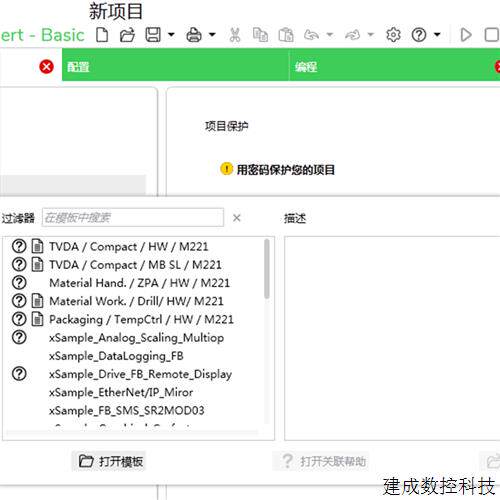Click the paste clipboard icon

286,35
